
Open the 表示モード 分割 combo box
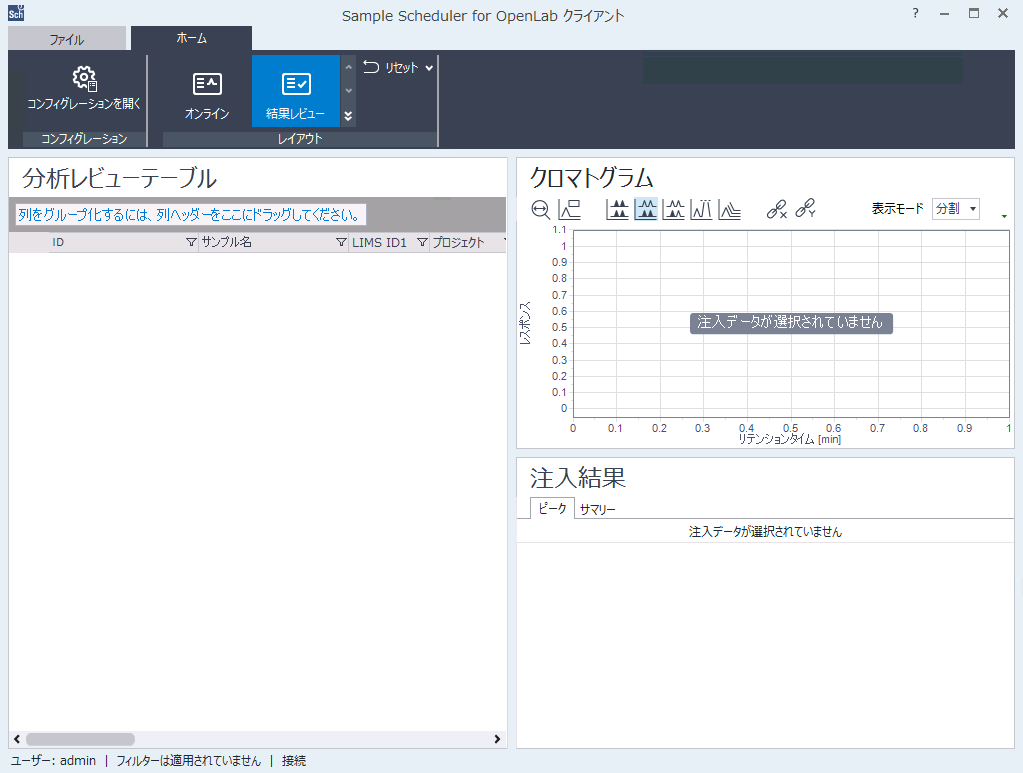pos(956,209)
